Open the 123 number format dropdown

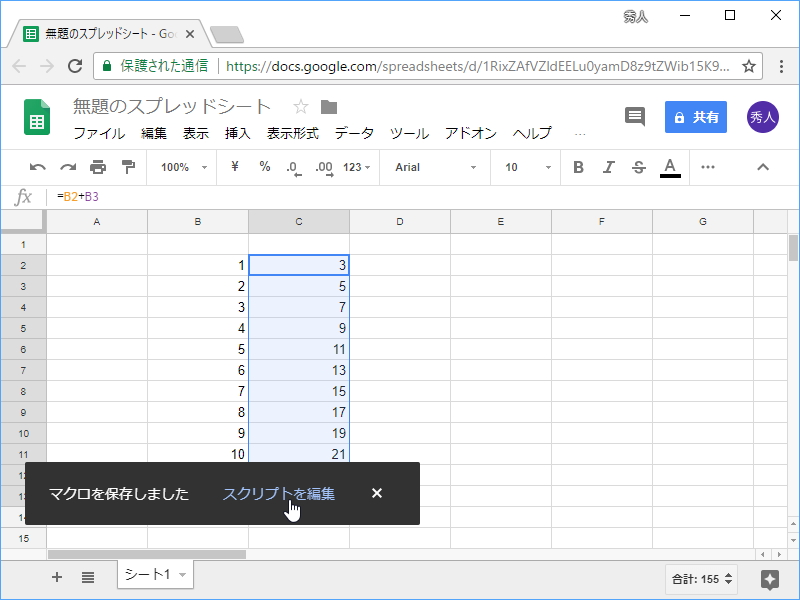pos(356,167)
